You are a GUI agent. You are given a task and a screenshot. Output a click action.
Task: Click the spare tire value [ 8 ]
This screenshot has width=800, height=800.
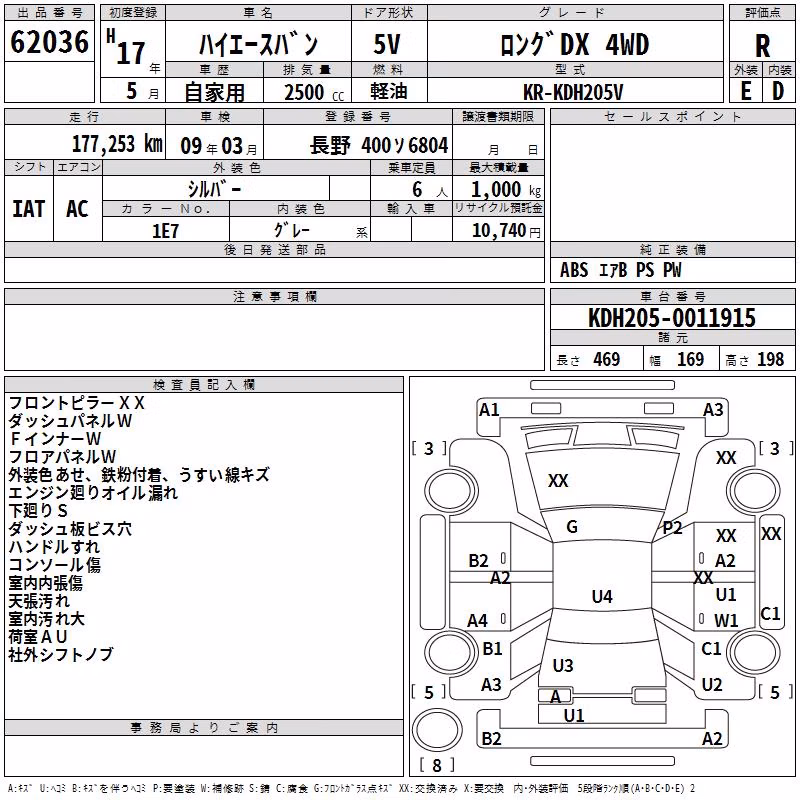tap(437, 765)
